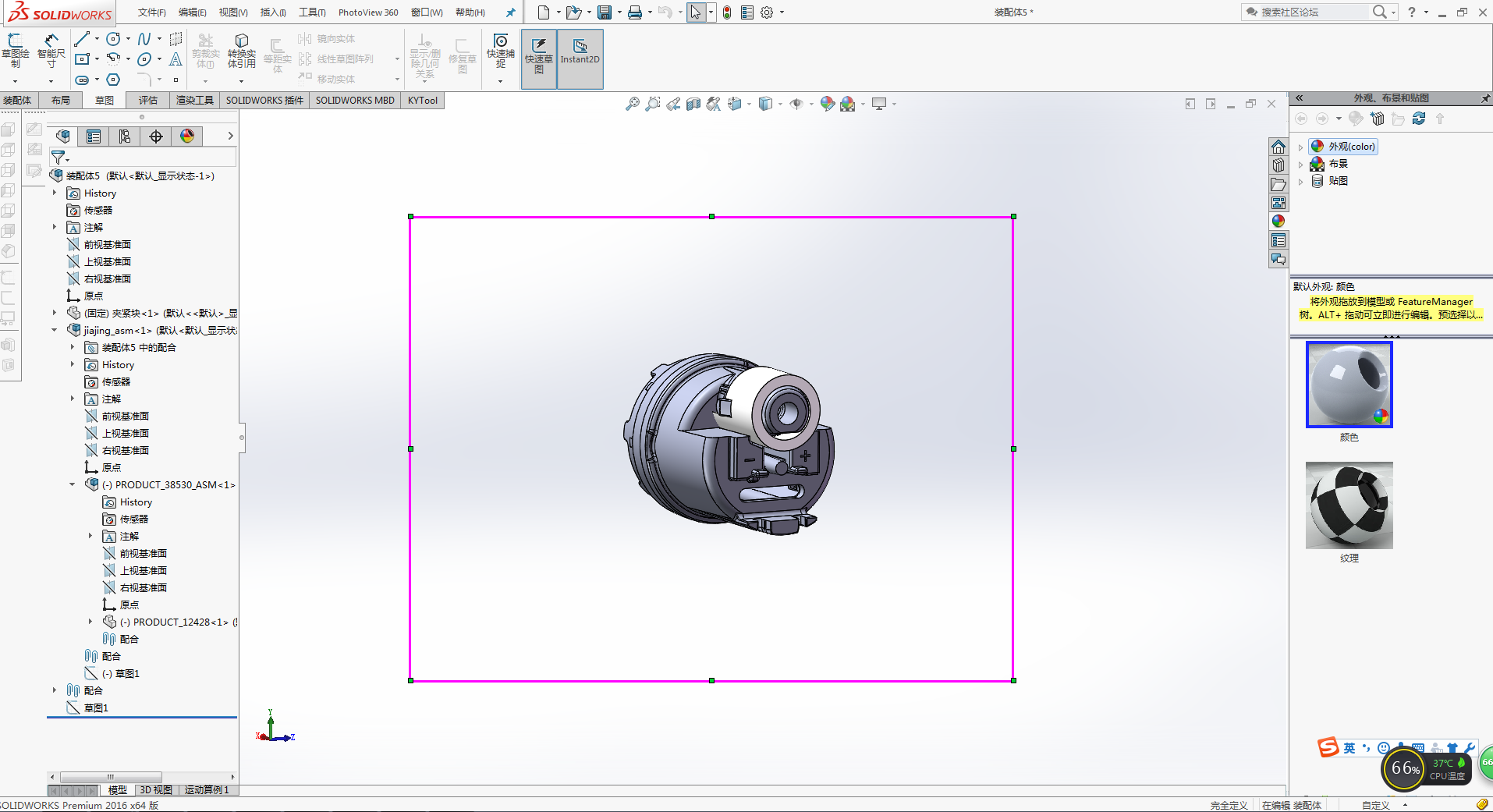Viewport: 1493px width, 812px height.
Task: Click the Convert Entities (转换实体引用) tool
Action: pyautogui.click(x=241, y=51)
